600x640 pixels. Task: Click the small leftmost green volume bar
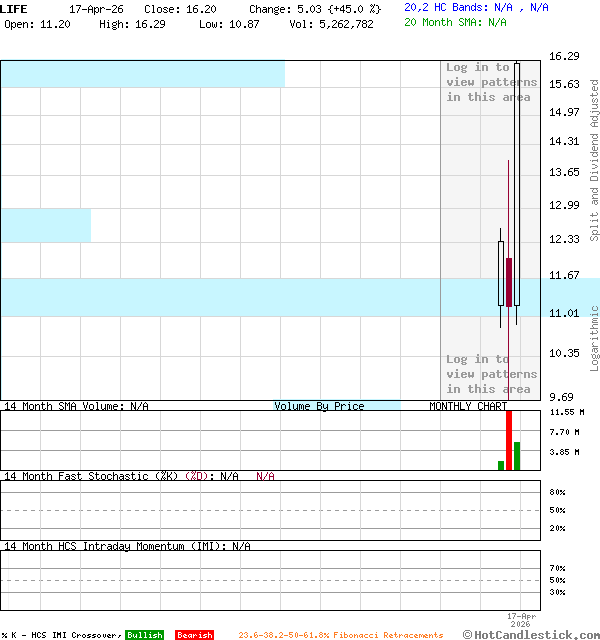[x=501, y=465]
